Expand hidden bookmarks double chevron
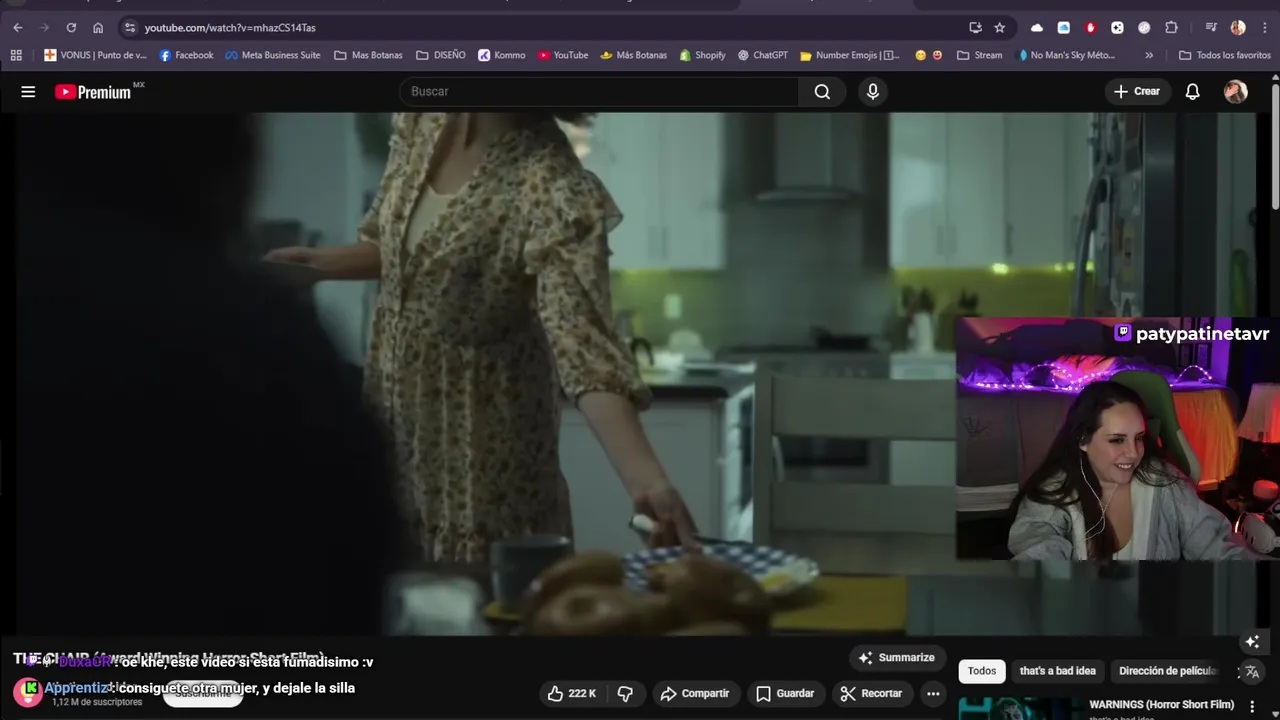 [1149, 55]
